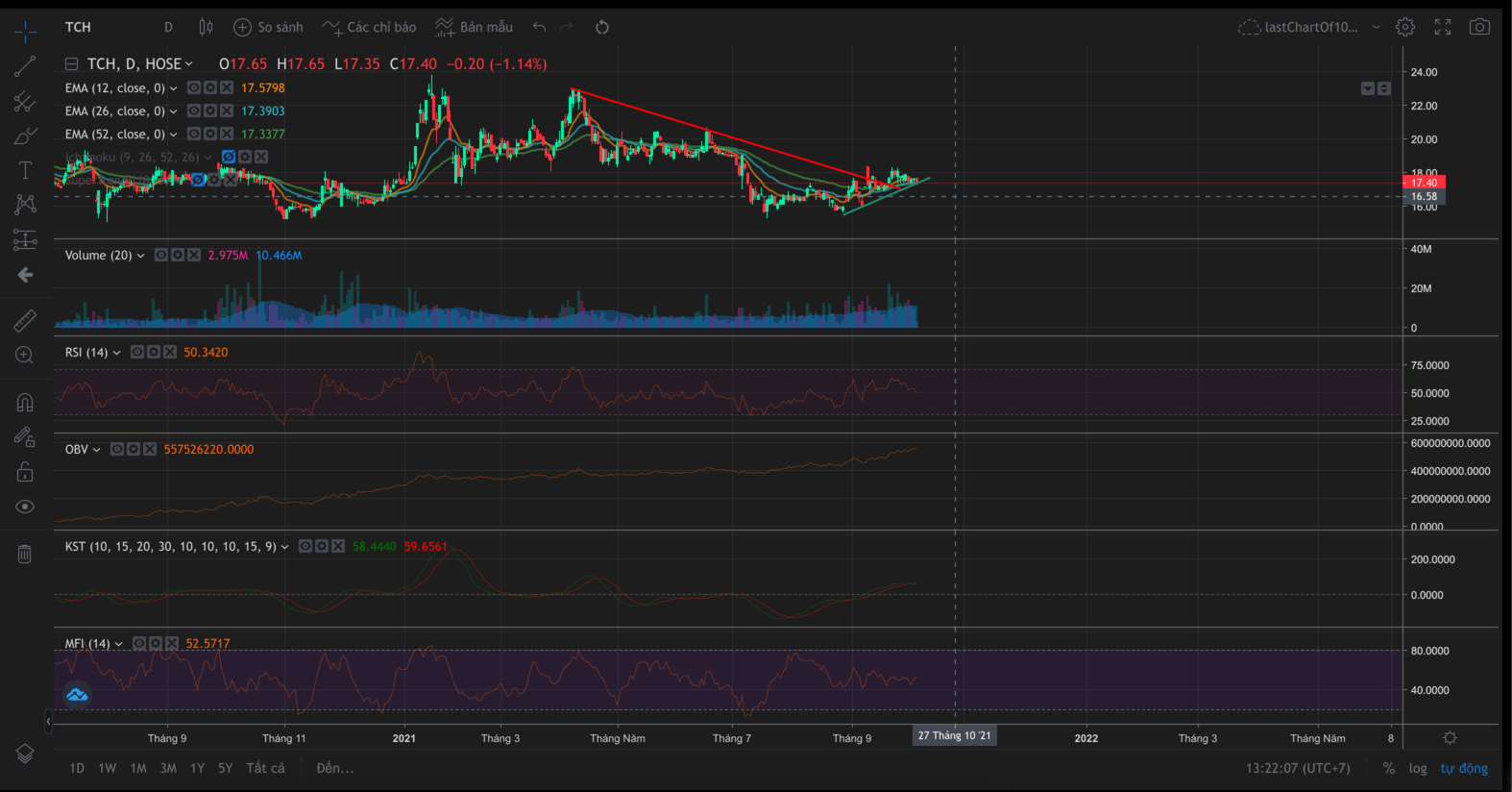Image resolution: width=1512 pixels, height=792 pixels.
Task: Select the trend line drawing tool
Action: tap(25, 66)
